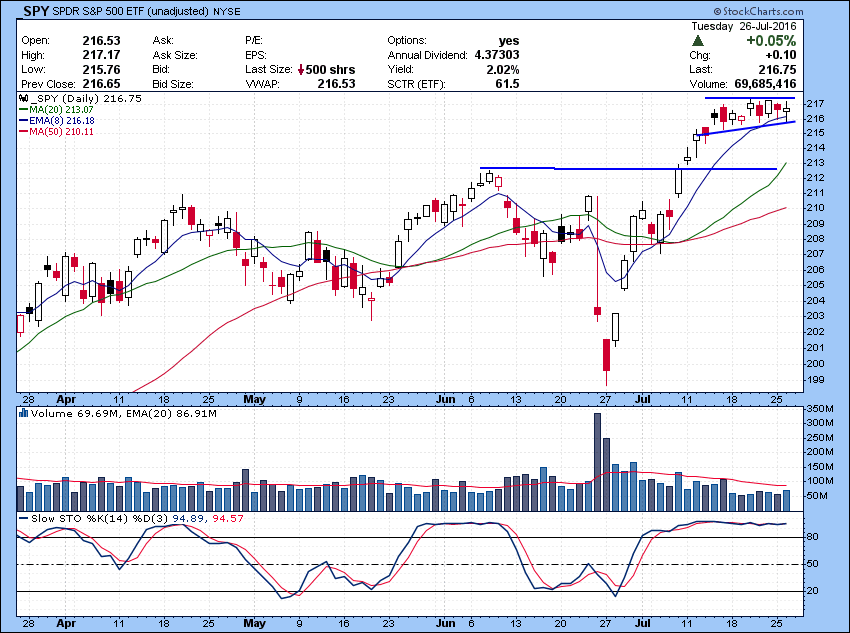Click the 'MA(20) 213.07' legend entry
This screenshot has width=850, height=633.
point(61,110)
